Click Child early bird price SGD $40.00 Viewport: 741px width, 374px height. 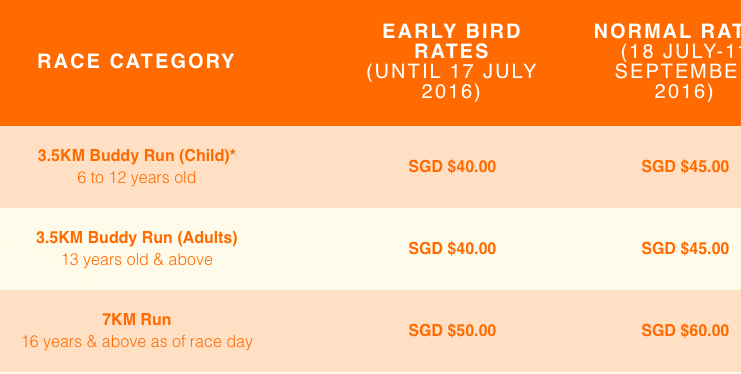[452, 167]
